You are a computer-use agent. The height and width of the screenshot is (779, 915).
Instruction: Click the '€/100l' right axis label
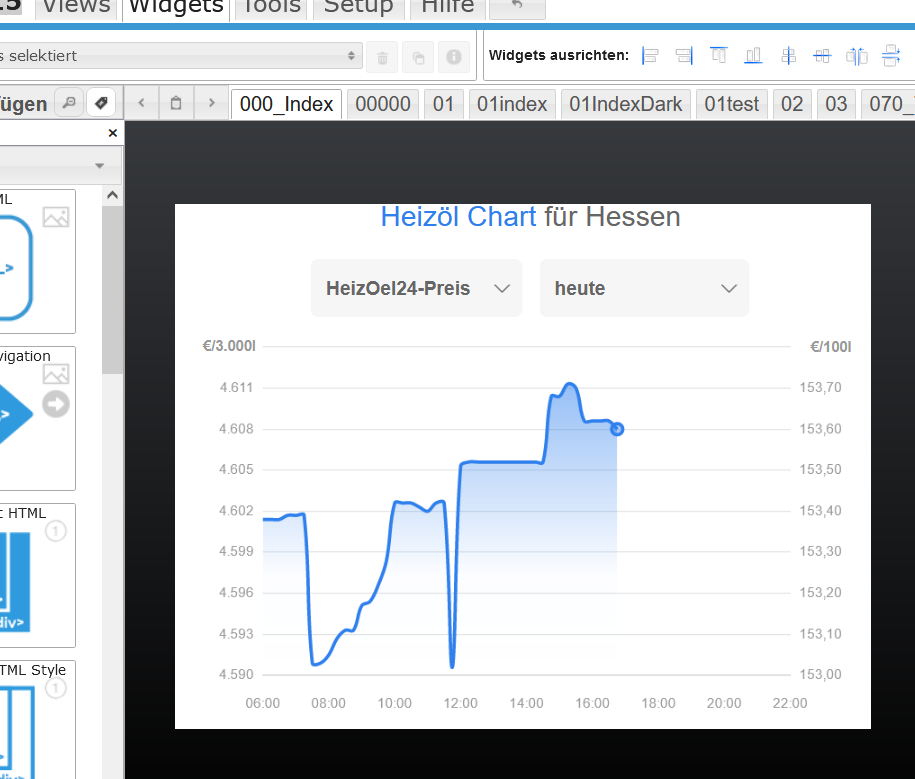coord(830,347)
